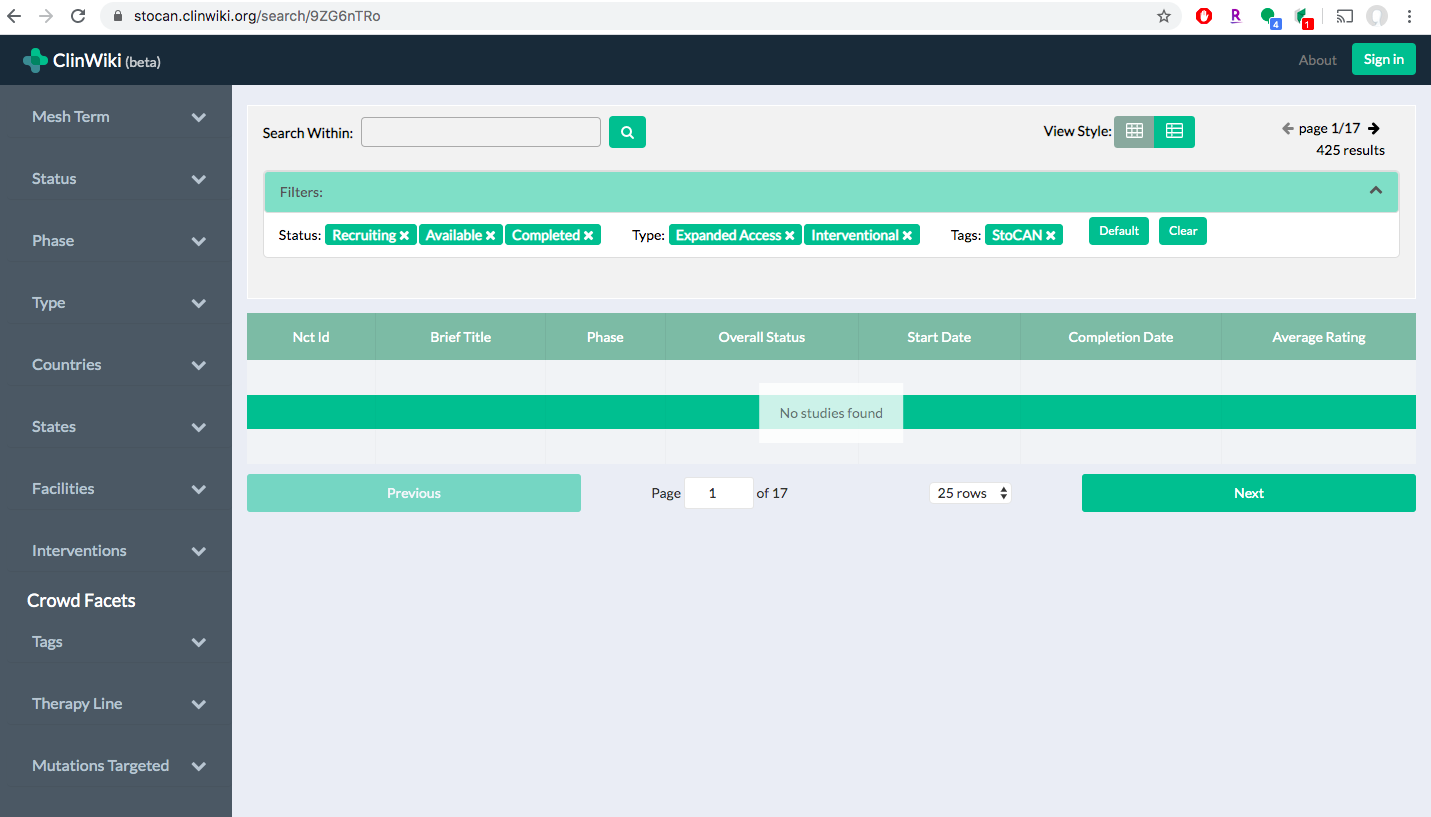1431x817 pixels.
Task: Click the Sign in button
Action: pos(1384,59)
